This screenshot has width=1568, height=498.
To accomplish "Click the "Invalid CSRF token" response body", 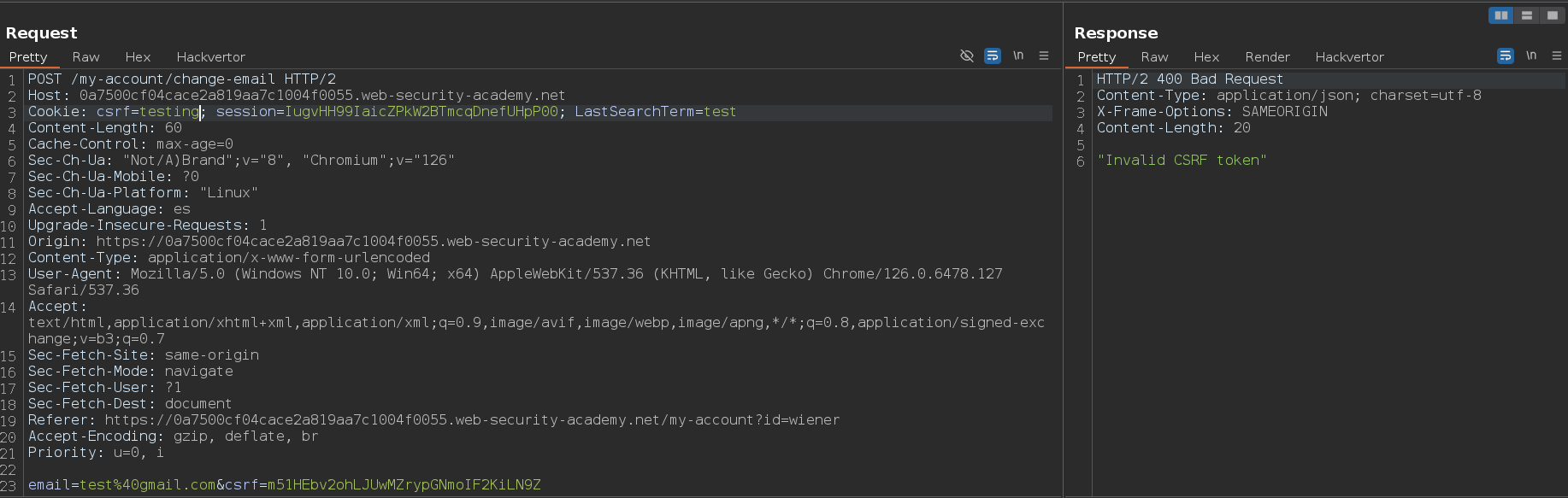I will 1182,161.
